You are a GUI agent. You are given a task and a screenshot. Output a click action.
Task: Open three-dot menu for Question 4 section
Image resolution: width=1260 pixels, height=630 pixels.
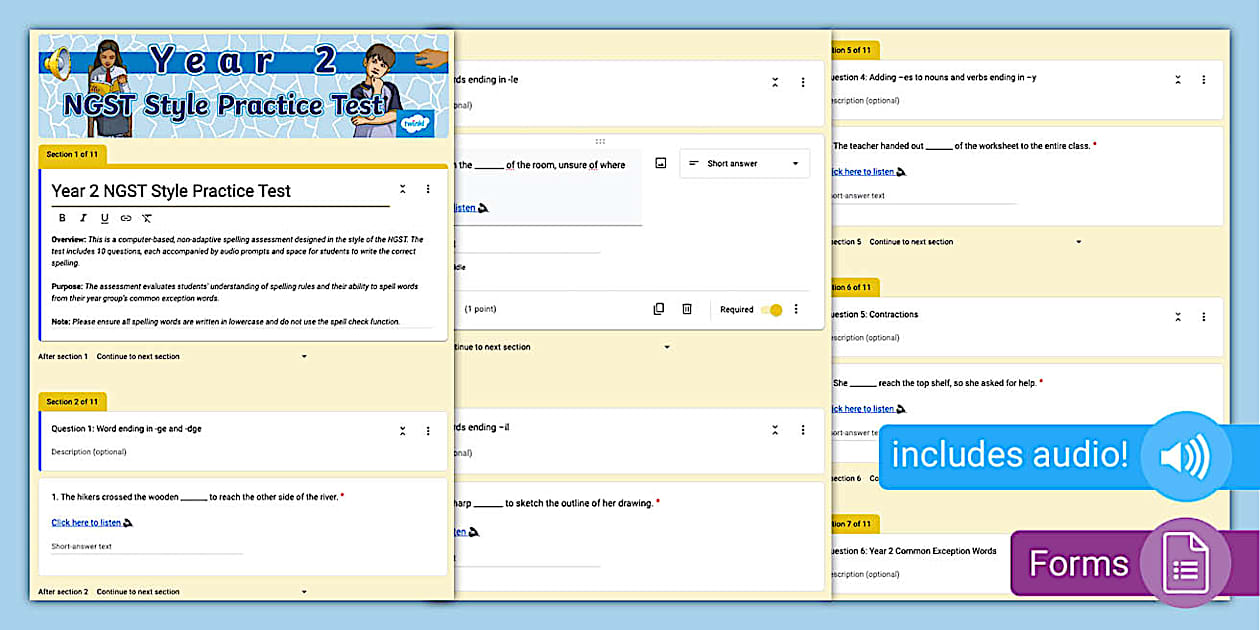pyautogui.click(x=1204, y=80)
